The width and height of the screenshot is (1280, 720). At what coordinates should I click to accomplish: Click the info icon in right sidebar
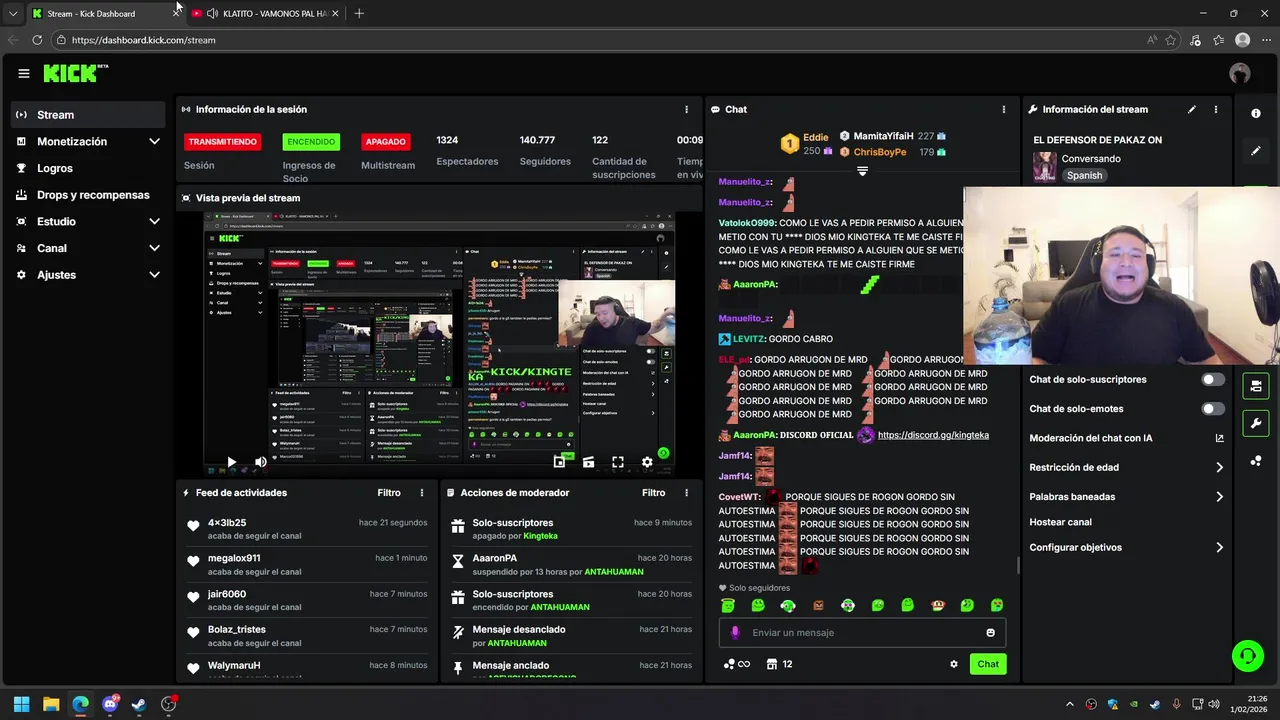click(1256, 113)
